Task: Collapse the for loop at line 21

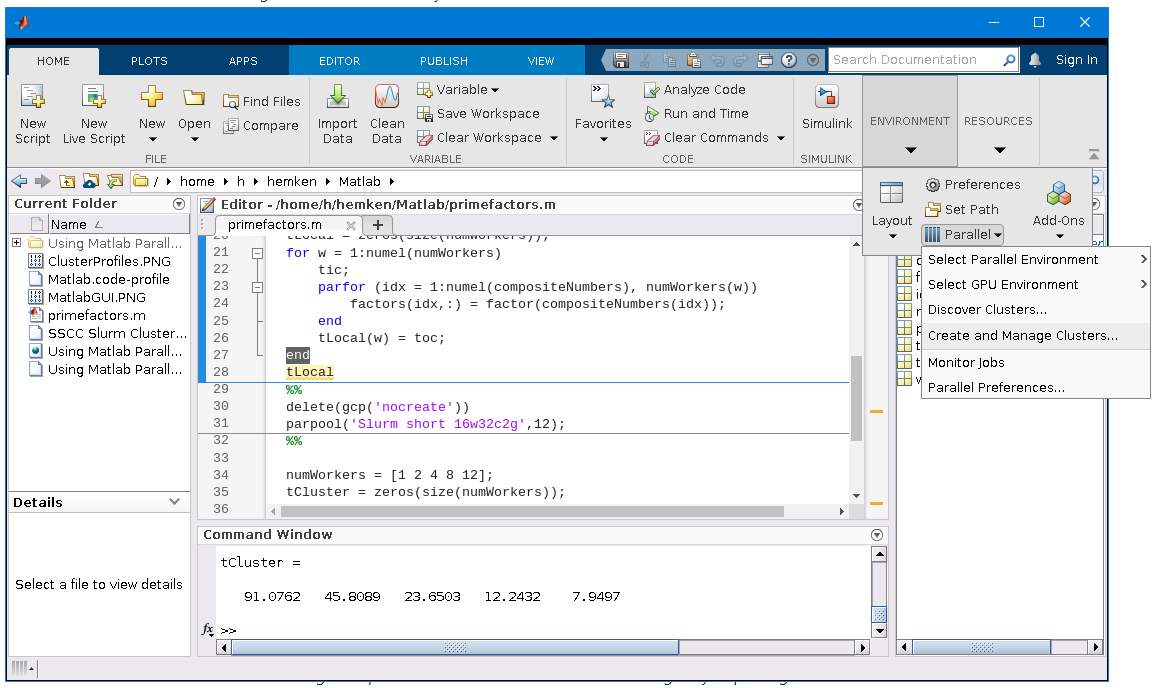Action: click(x=257, y=253)
